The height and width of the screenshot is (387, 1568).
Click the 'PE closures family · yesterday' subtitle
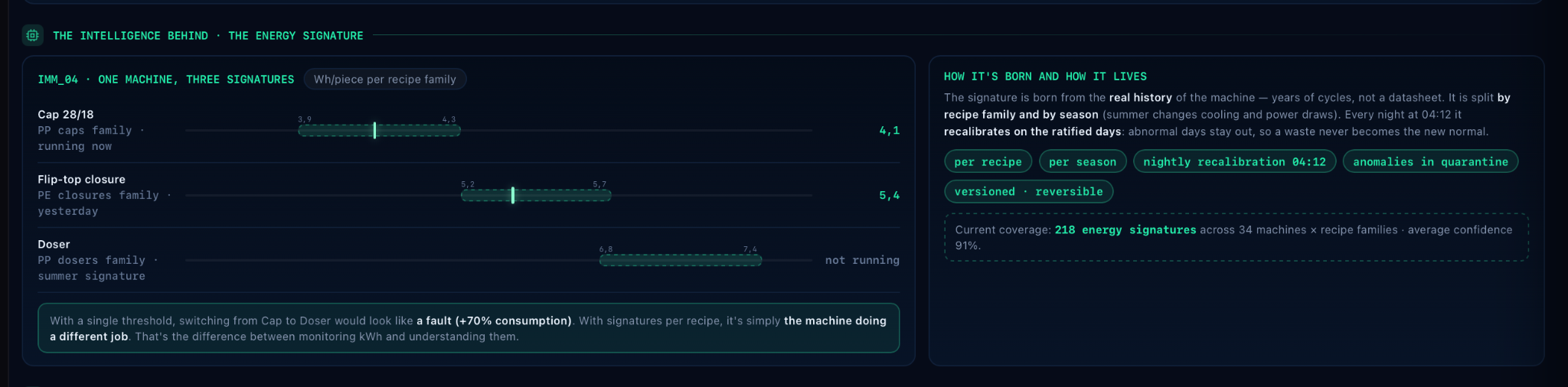click(104, 203)
